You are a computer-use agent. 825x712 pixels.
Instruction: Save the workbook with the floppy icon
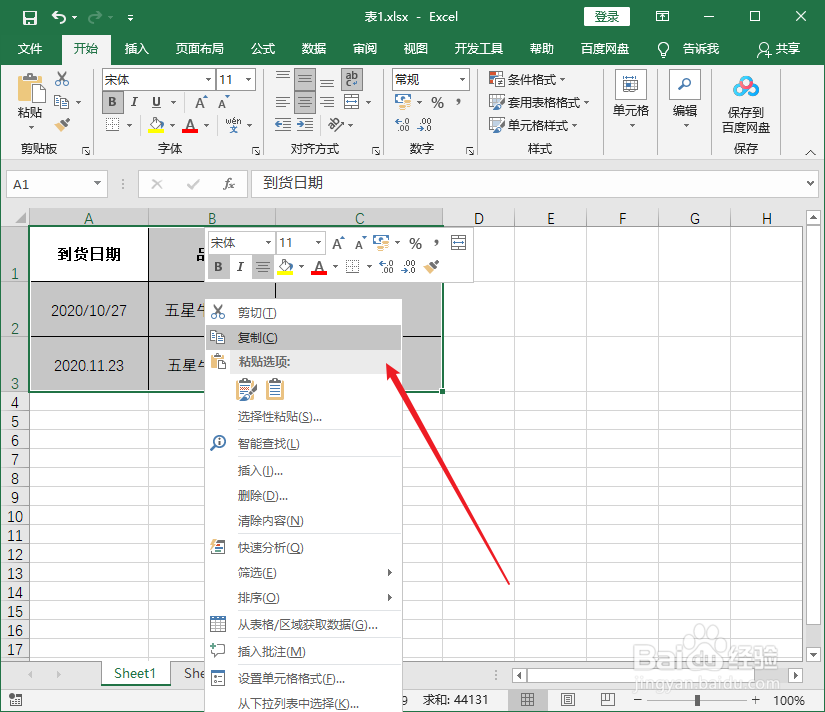pyautogui.click(x=29, y=17)
